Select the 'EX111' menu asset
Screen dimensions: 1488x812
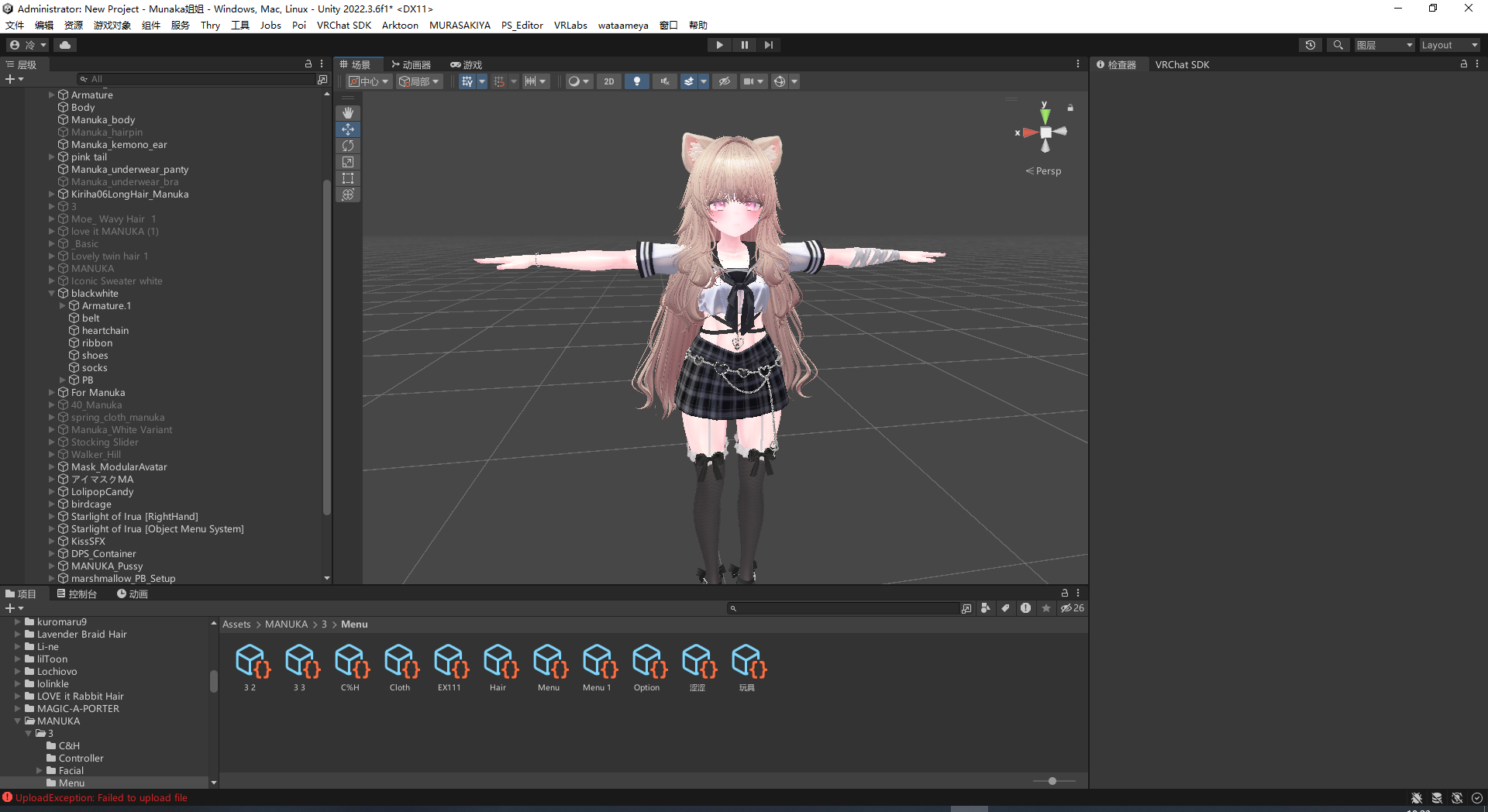tap(449, 667)
